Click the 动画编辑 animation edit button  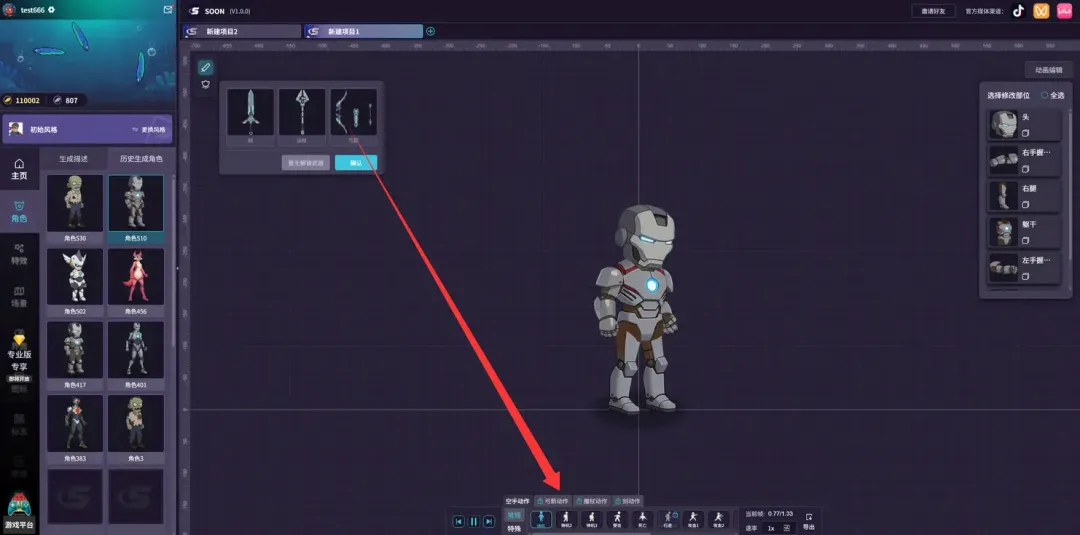click(x=1048, y=70)
